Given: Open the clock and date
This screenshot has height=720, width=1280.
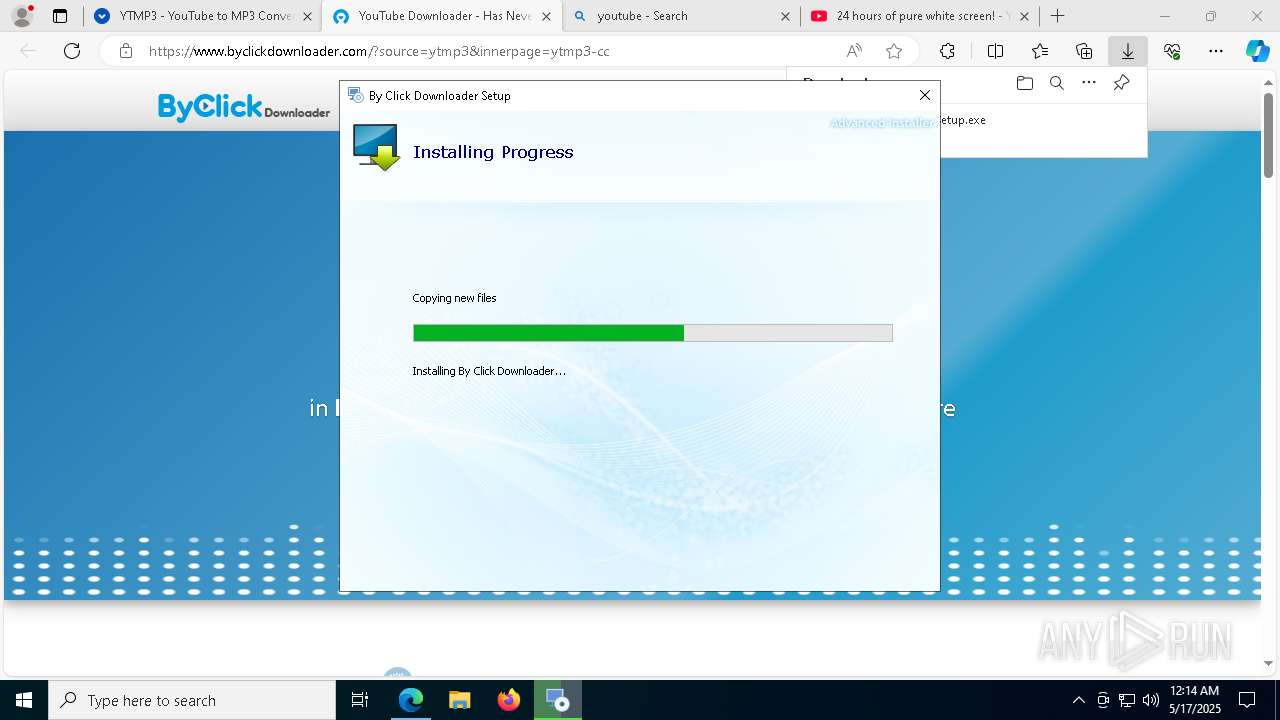Looking at the screenshot, I should (x=1195, y=700).
